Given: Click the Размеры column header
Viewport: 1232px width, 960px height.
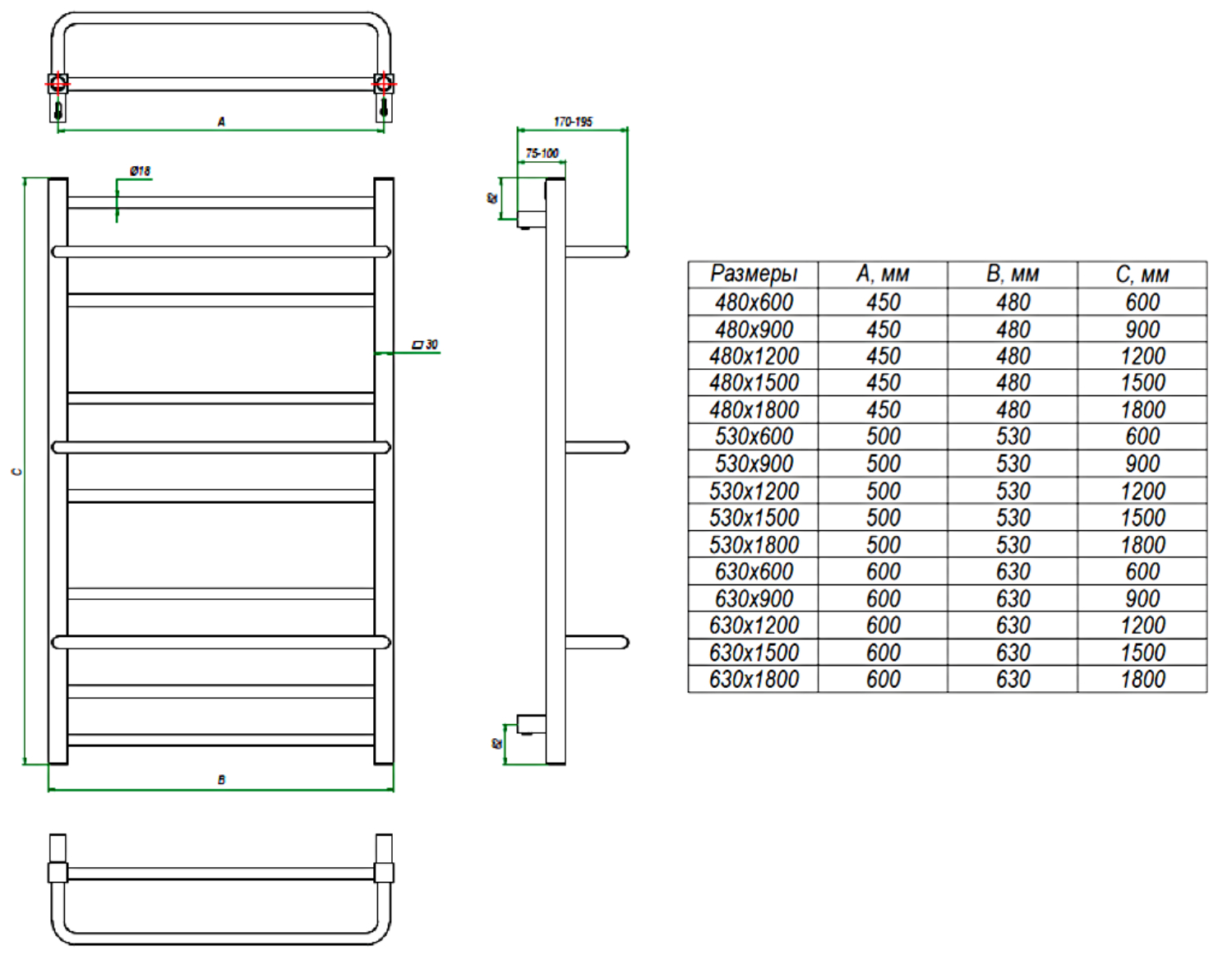Looking at the screenshot, I should (753, 275).
